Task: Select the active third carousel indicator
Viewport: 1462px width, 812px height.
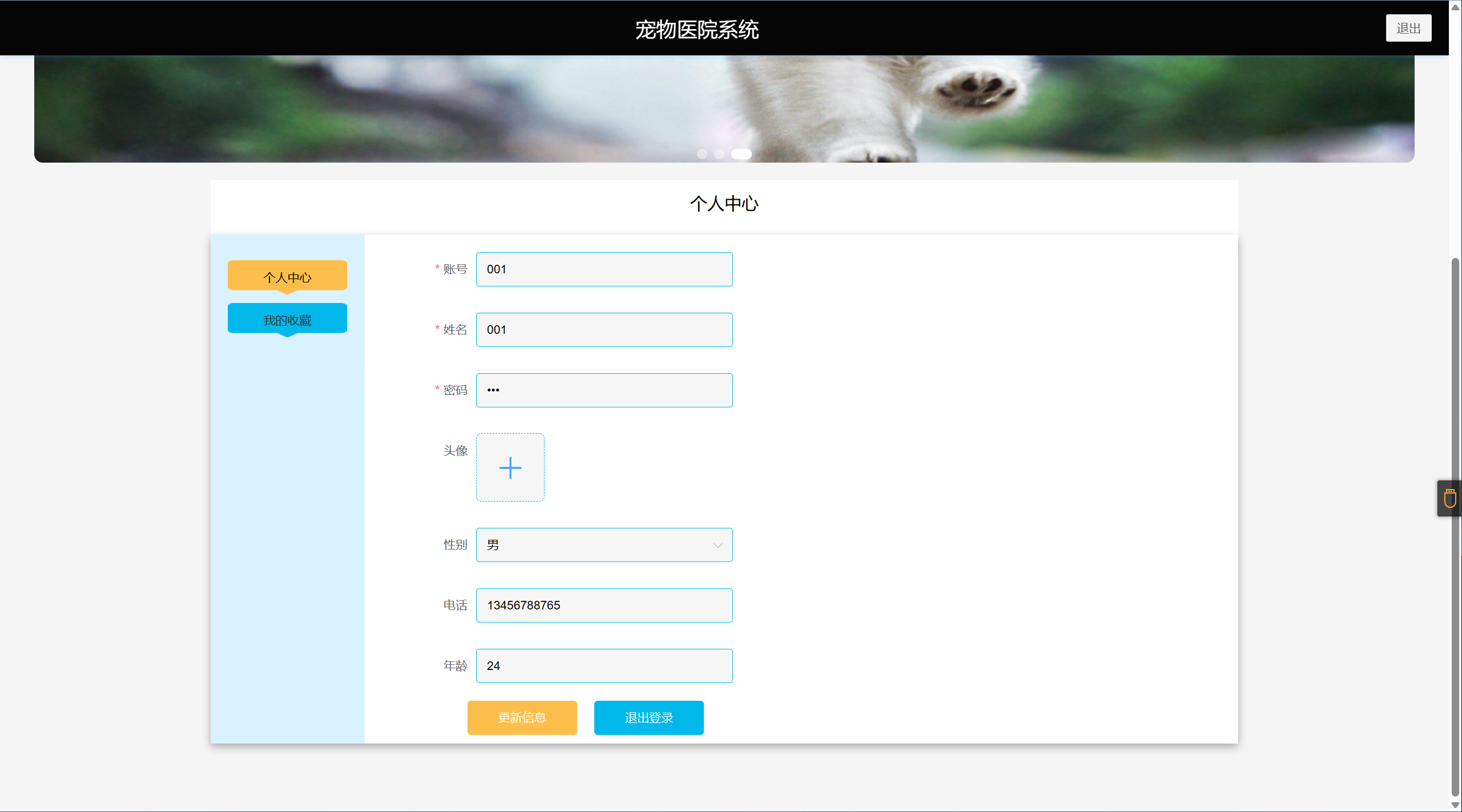Action: [x=741, y=154]
